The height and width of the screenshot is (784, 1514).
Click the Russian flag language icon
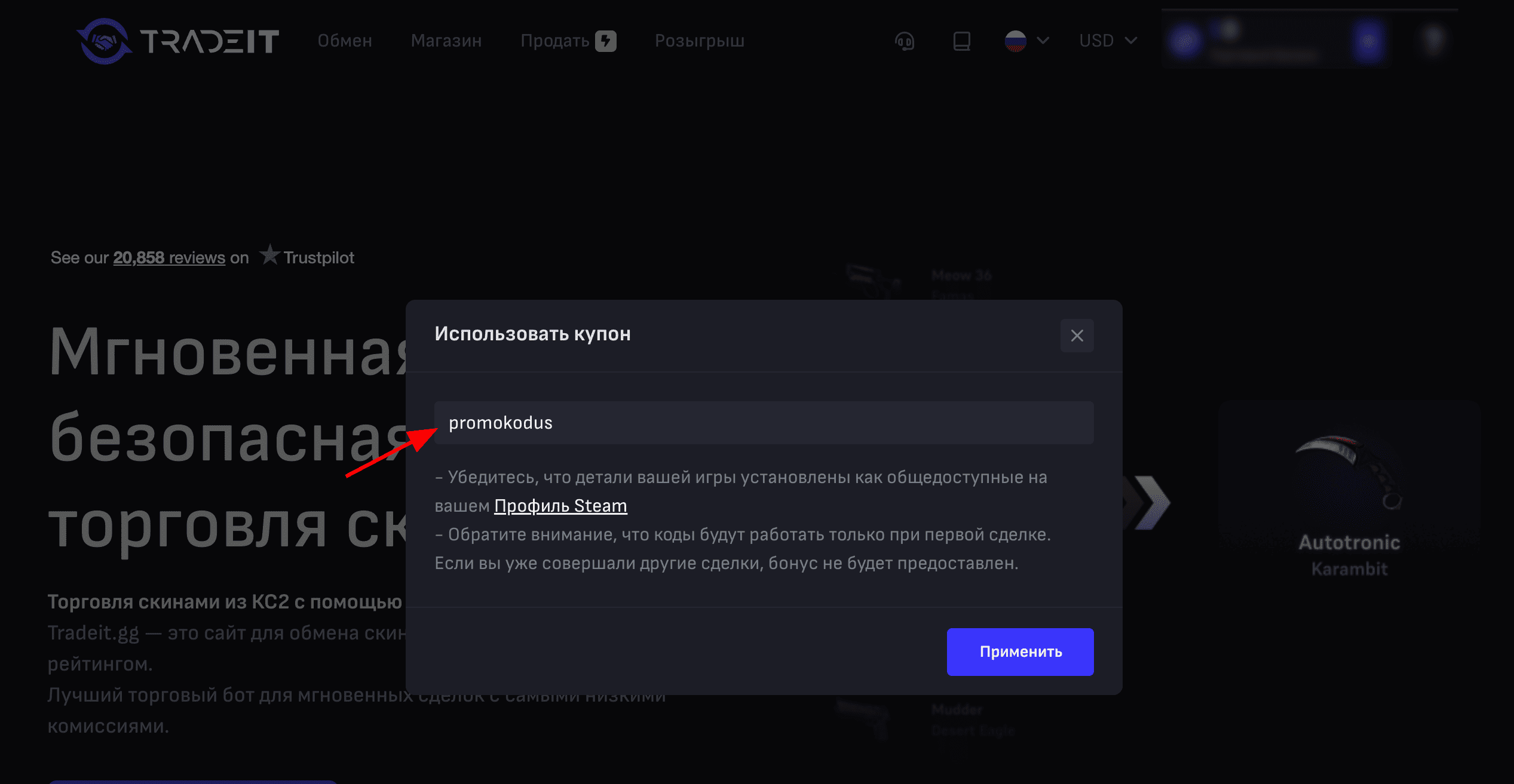click(1015, 41)
